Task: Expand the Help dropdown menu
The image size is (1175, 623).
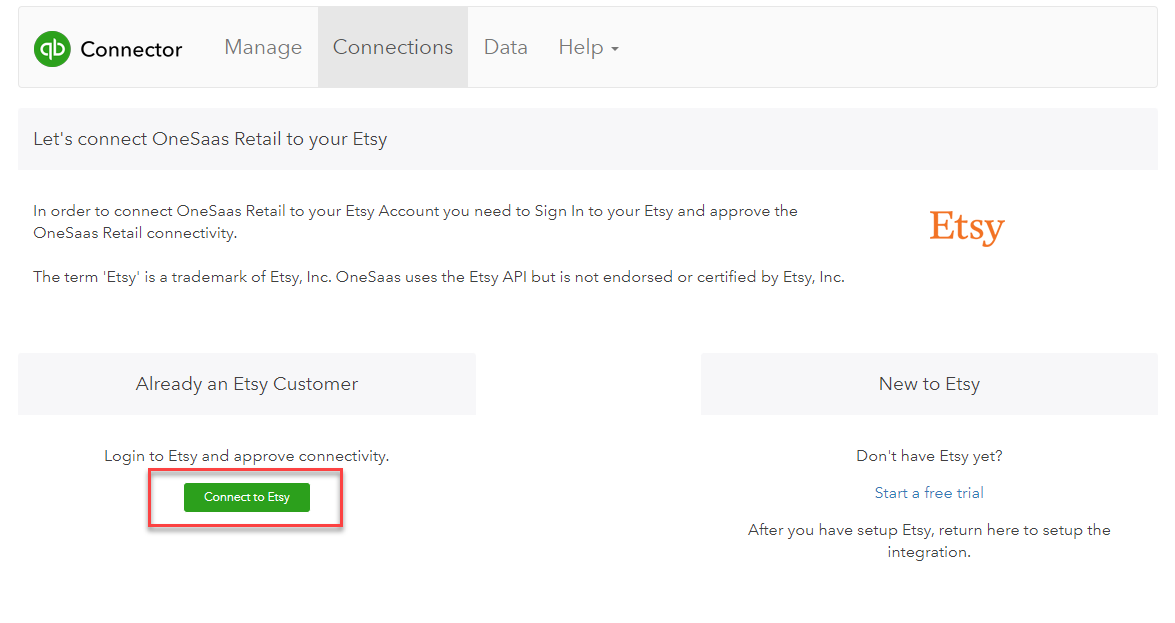Action: click(x=588, y=47)
